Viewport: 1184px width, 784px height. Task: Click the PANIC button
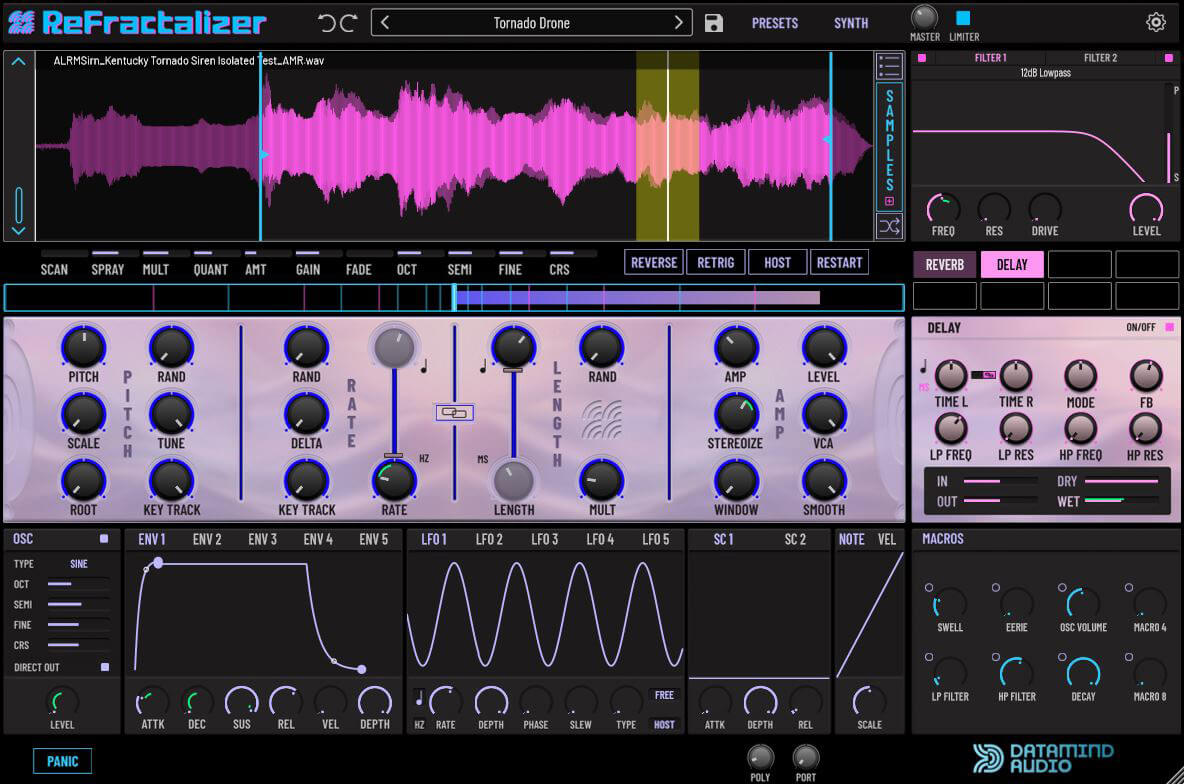[63, 761]
